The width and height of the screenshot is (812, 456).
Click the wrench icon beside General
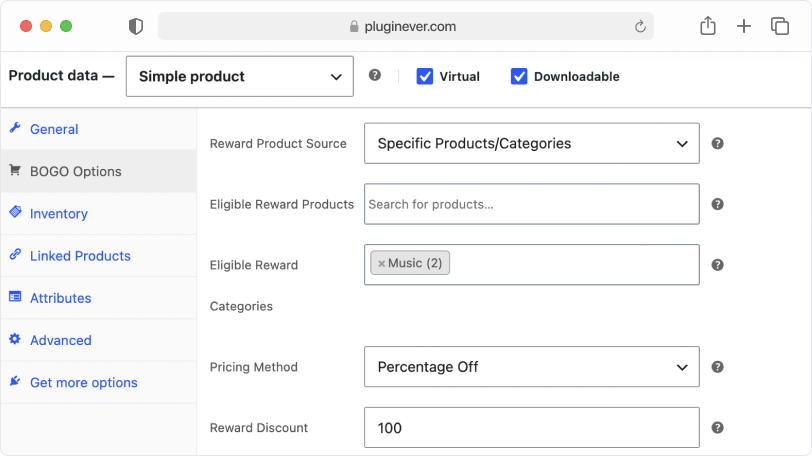(x=15, y=127)
